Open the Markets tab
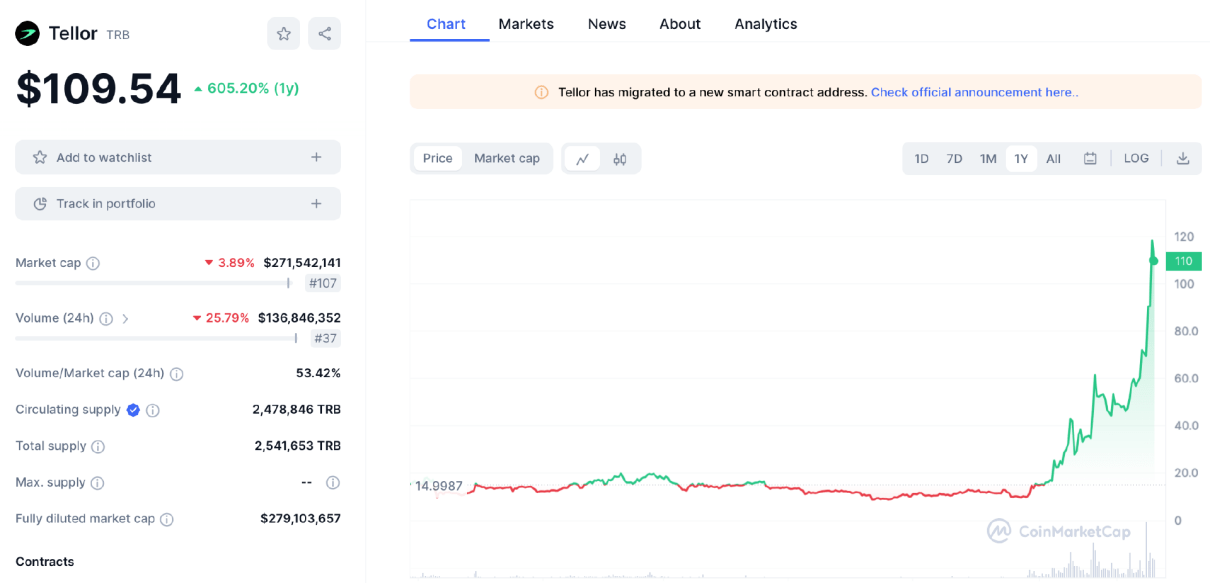The height and width of the screenshot is (583, 1210). pyautogui.click(x=526, y=24)
